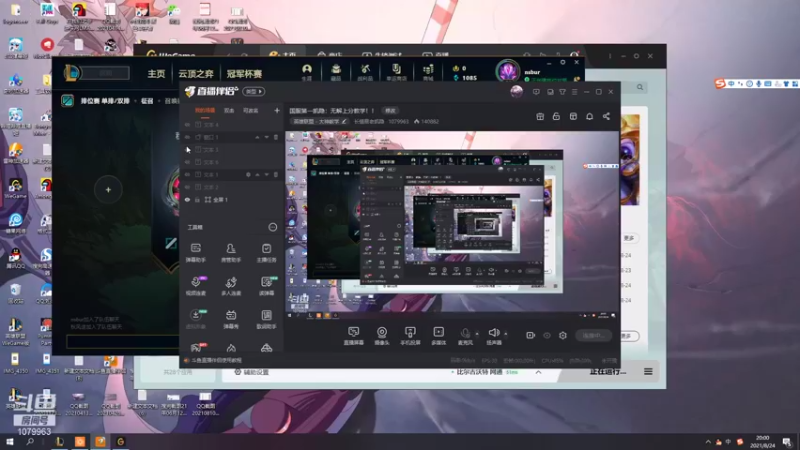
Task: Move 窗口1 source up one layer
Action: [257, 137]
